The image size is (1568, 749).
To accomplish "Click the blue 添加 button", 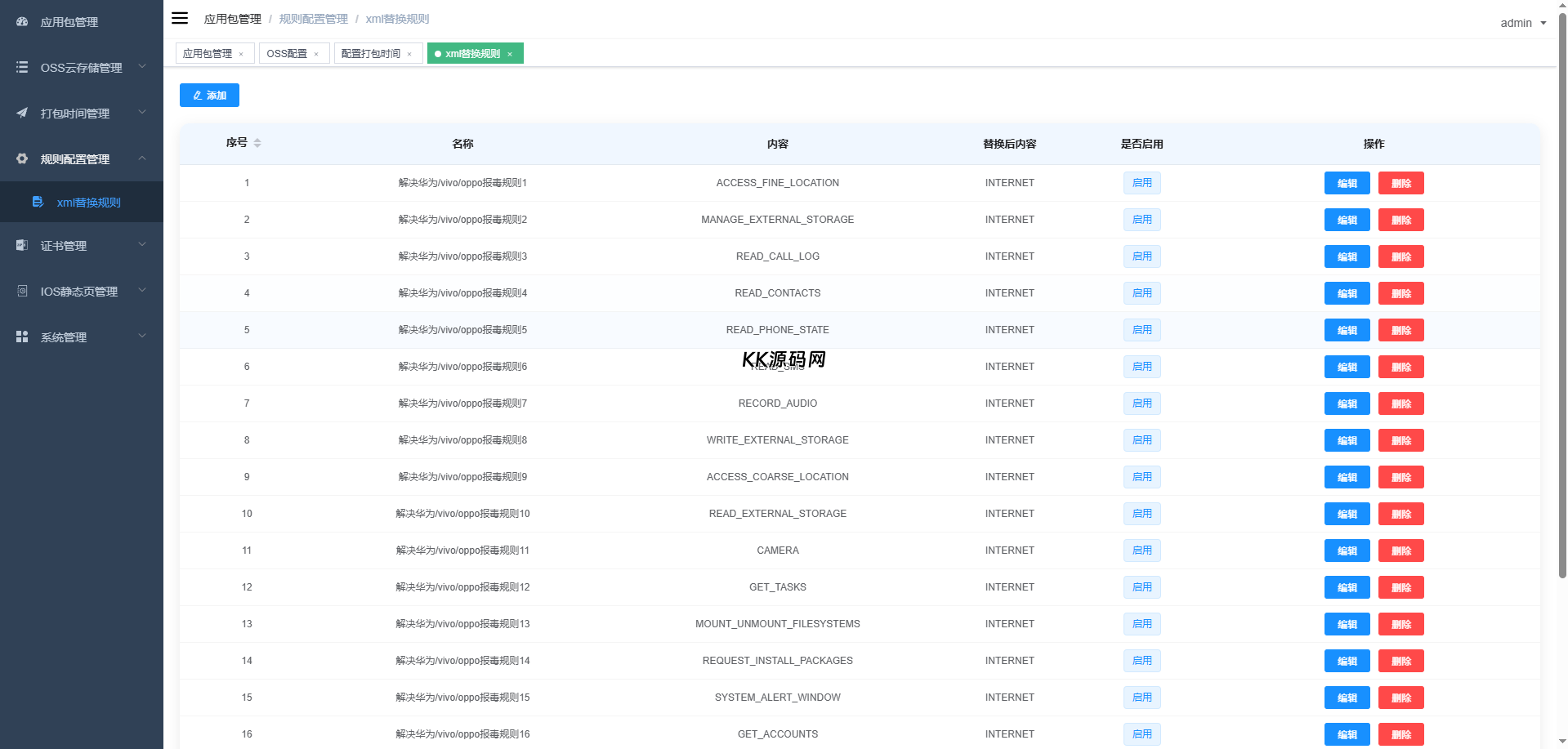I will [x=209, y=96].
